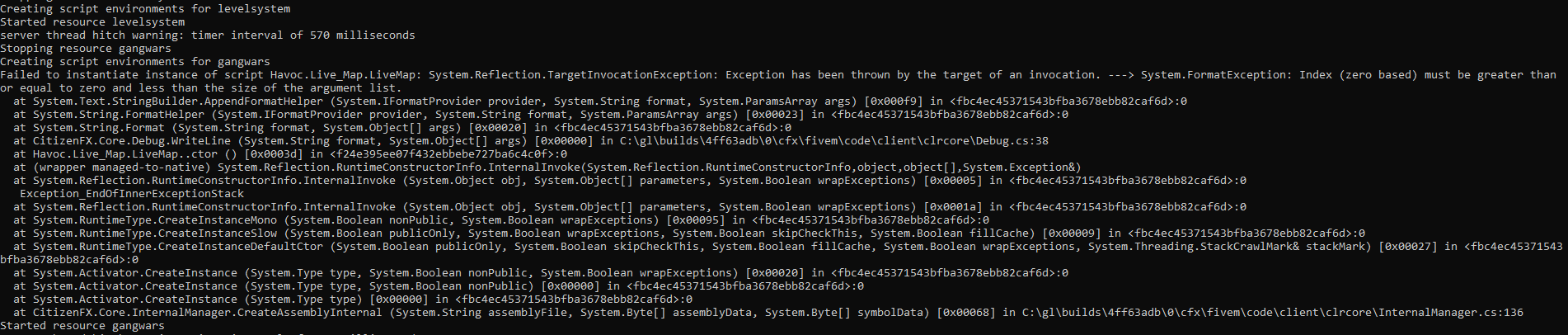Click the Havoc.Live_Map.LiveMap..ctor stack line
The image size is (1568, 335).
point(290,153)
